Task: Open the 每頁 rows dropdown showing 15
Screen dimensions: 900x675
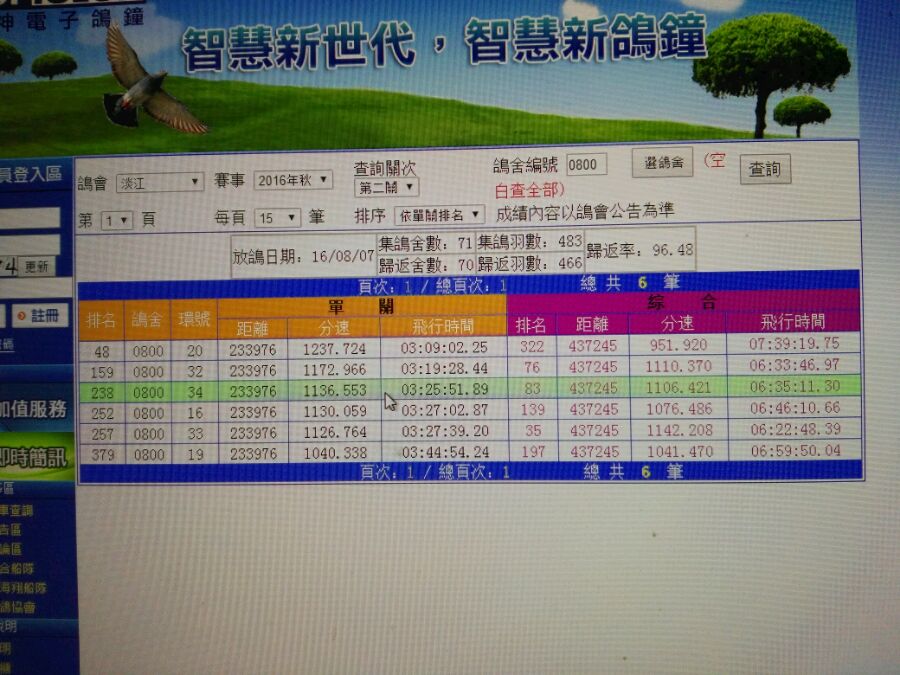Action: tap(277, 218)
